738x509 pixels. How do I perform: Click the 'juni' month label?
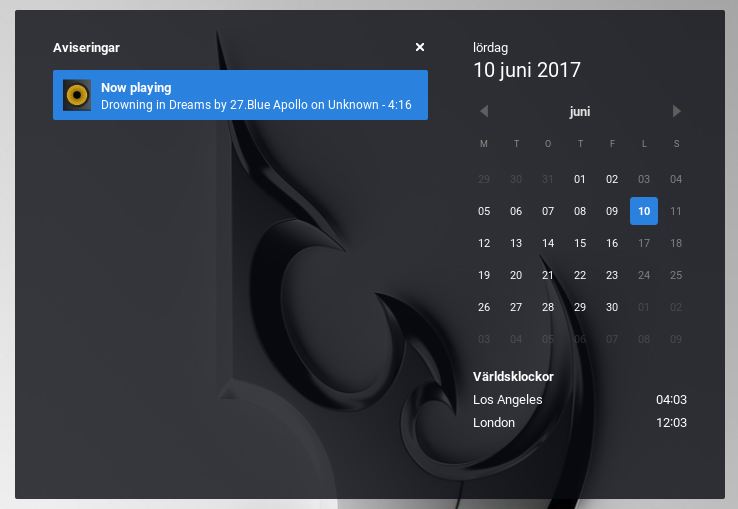pyautogui.click(x=580, y=112)
